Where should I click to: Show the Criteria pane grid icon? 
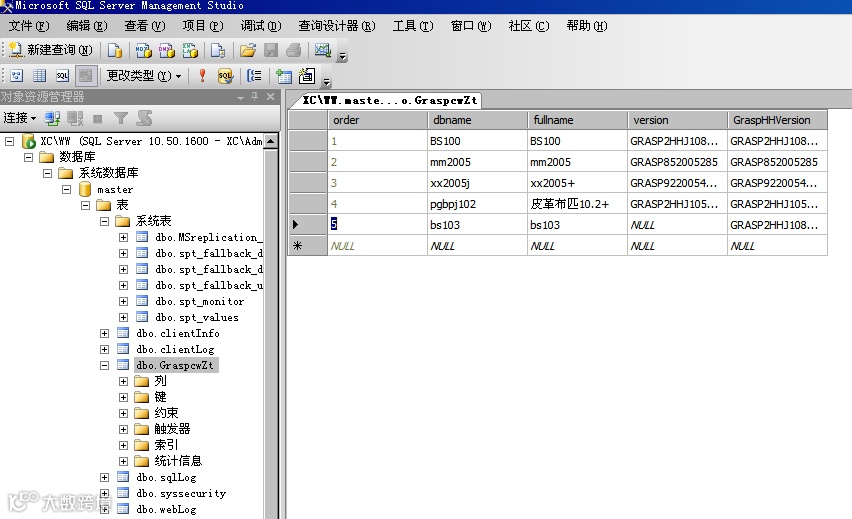pyautogui.click(x=40, y=76)
